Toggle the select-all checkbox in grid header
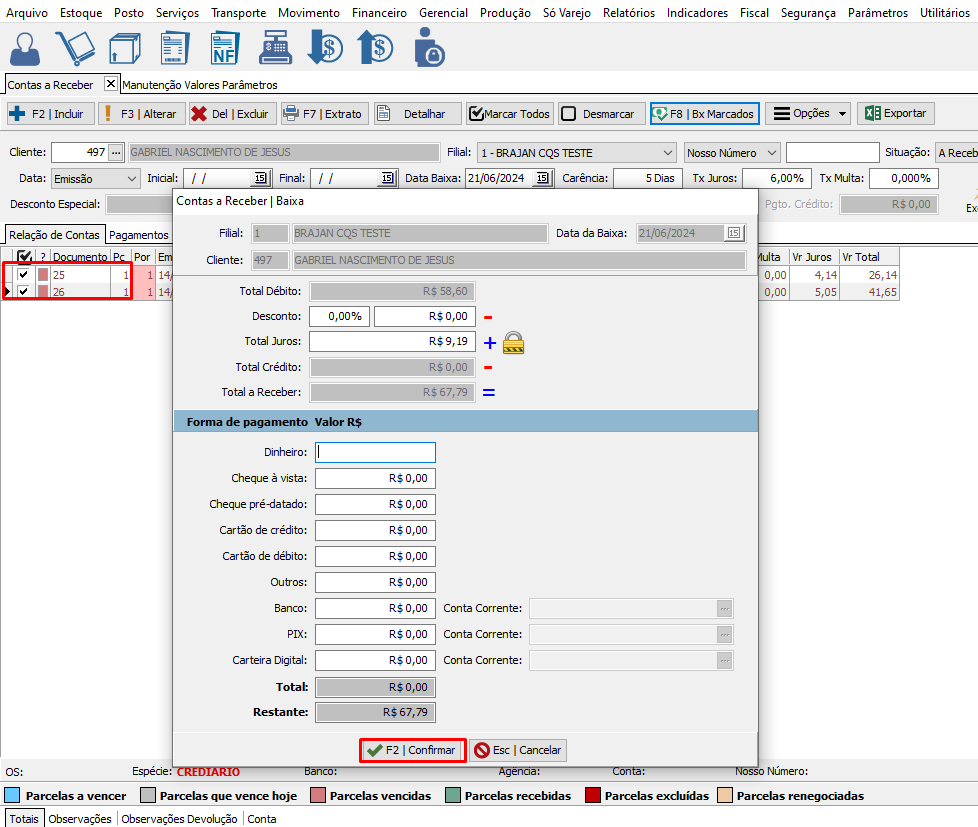 tap(25, 257)
